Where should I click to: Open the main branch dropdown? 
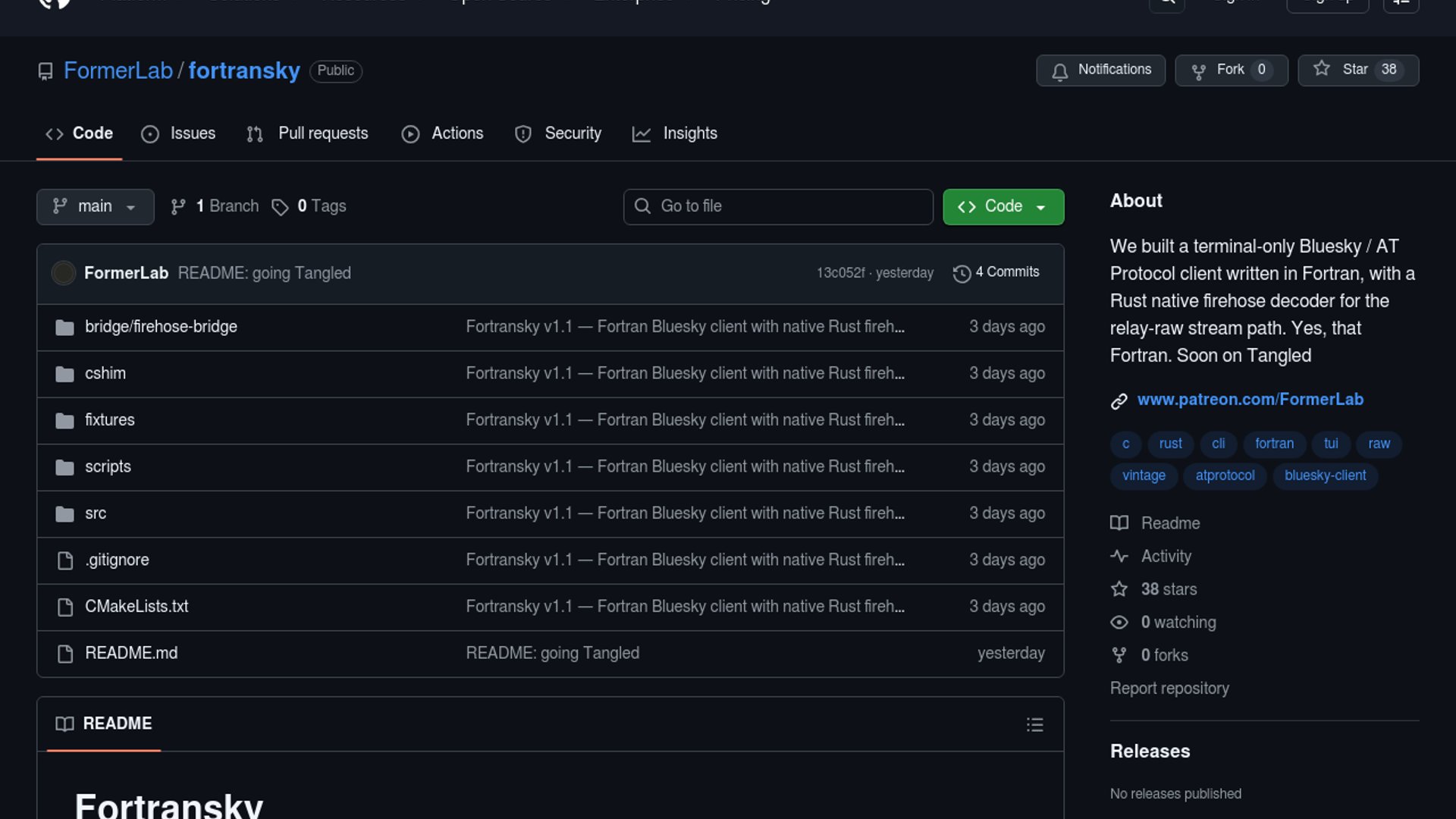(95, 206)
